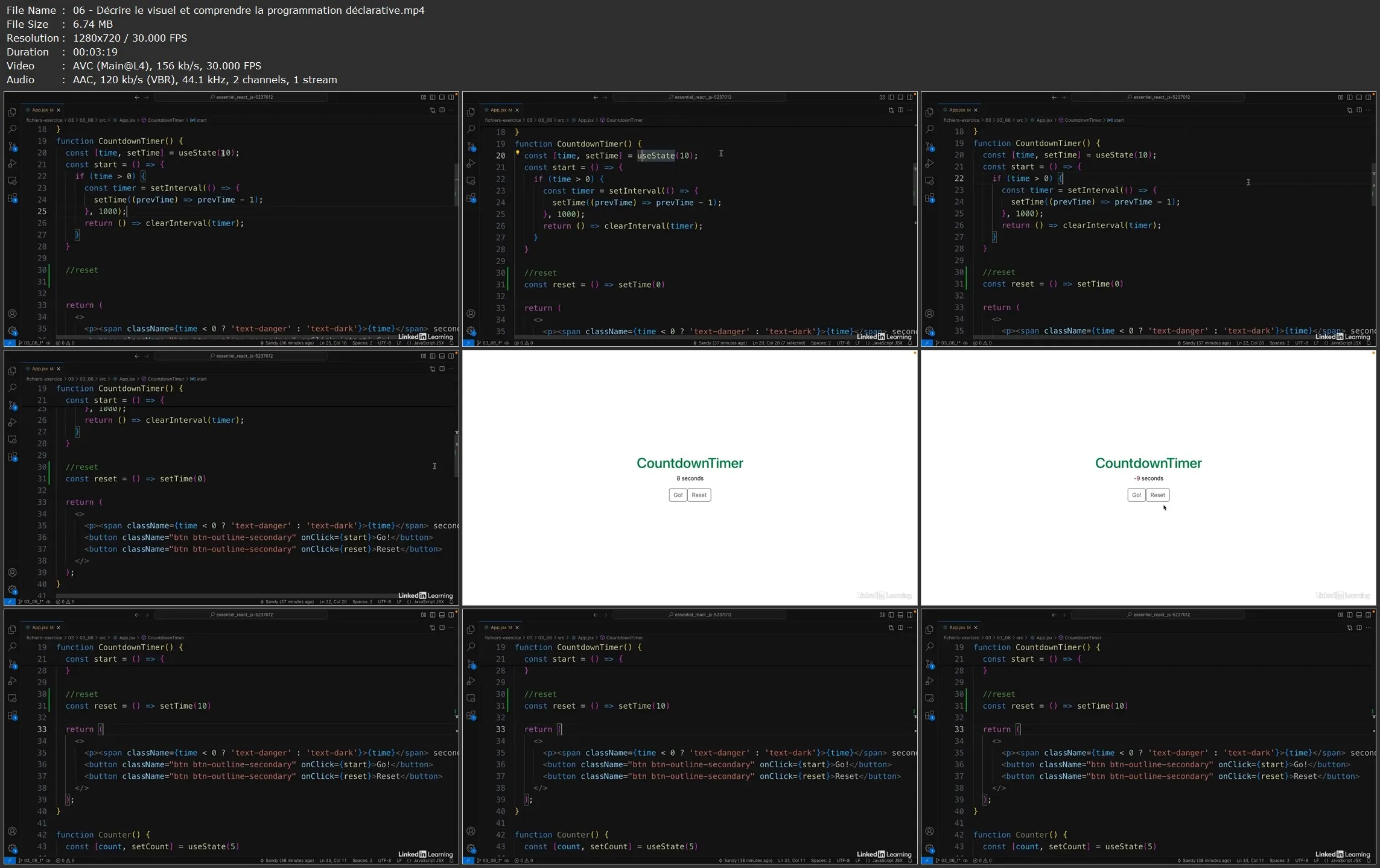This screenshot has width=1380, height=868.
Task: Click 'Ln 25, Col 16' in status bar
Action: (333, 343)
